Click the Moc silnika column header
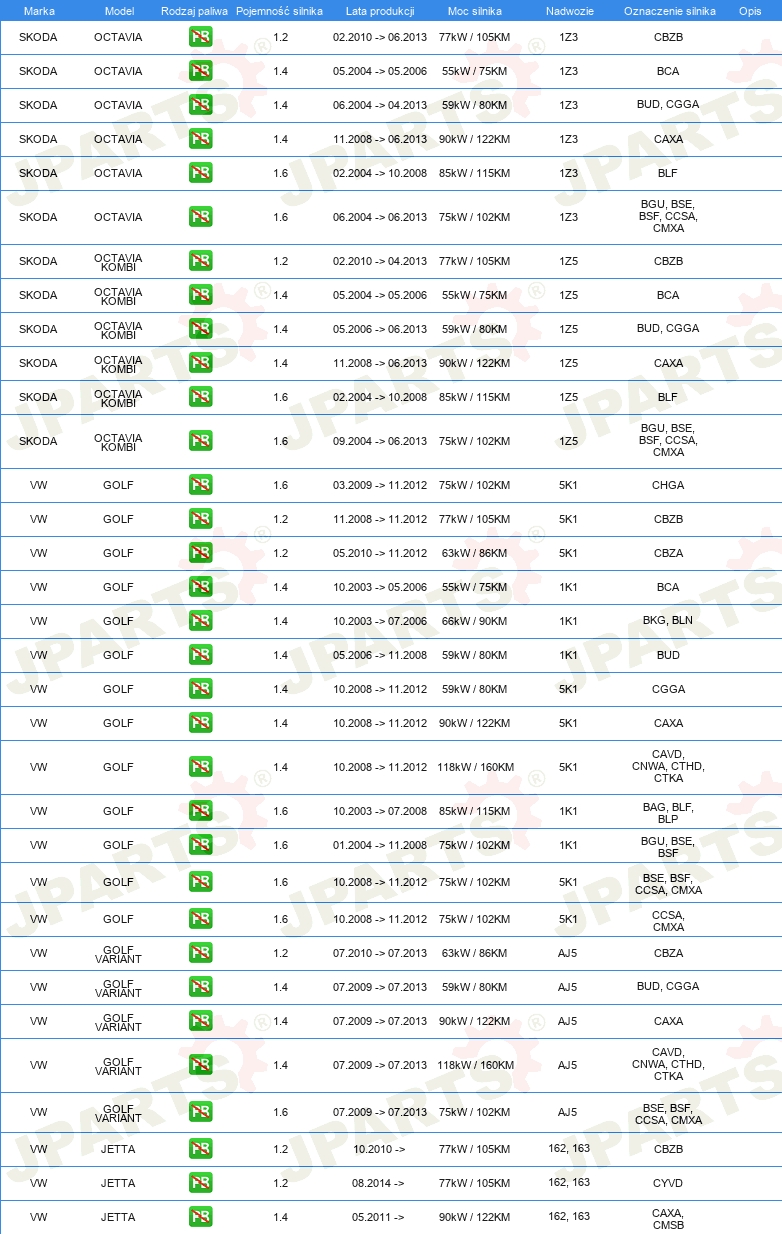Screen dimensions: 782x1234 pos(474,11)
